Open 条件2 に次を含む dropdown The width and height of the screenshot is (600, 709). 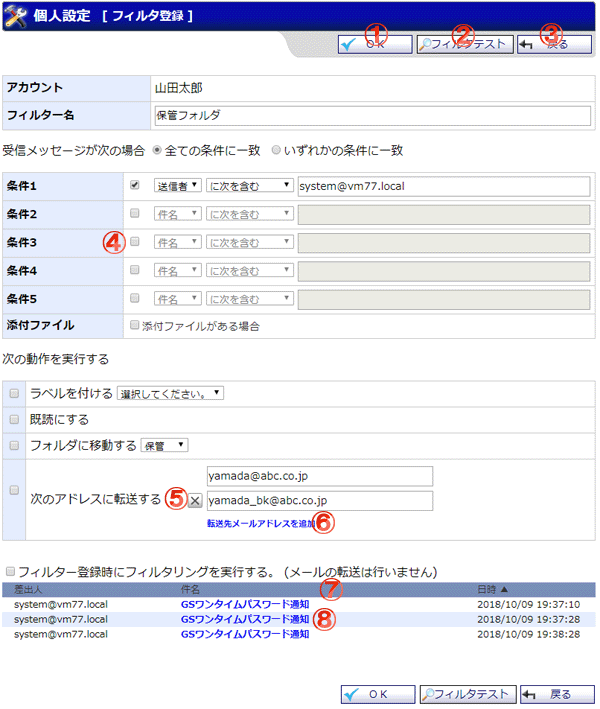click(250, 214)
